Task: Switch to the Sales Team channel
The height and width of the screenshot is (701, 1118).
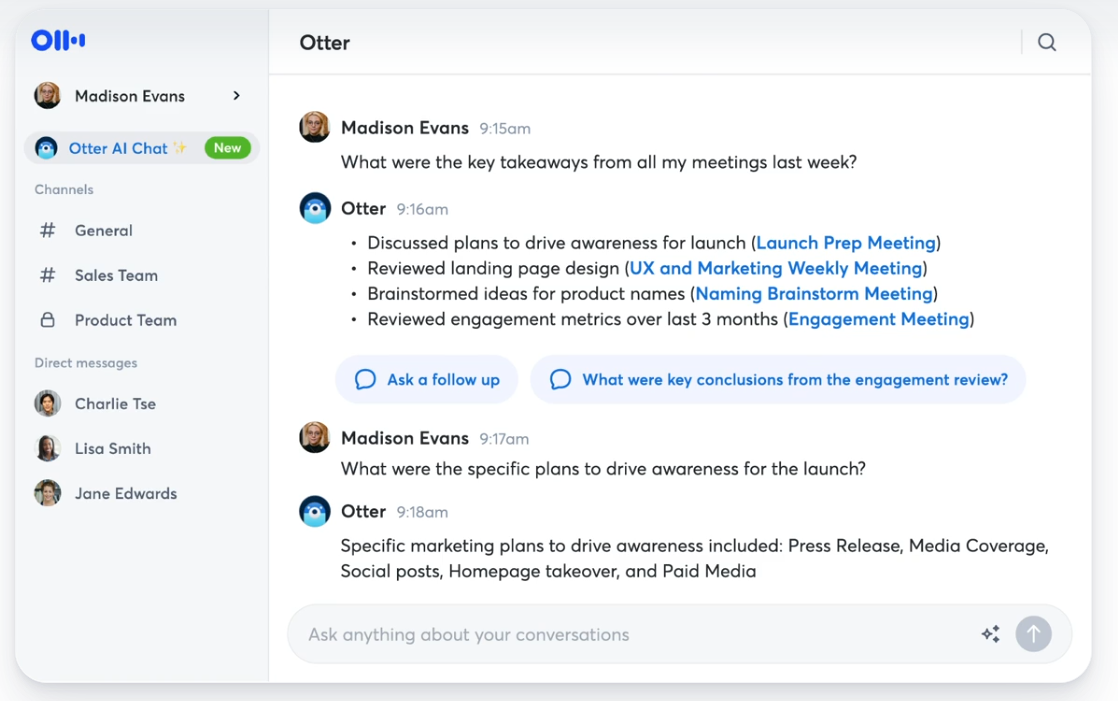Action: pos(116,275)
